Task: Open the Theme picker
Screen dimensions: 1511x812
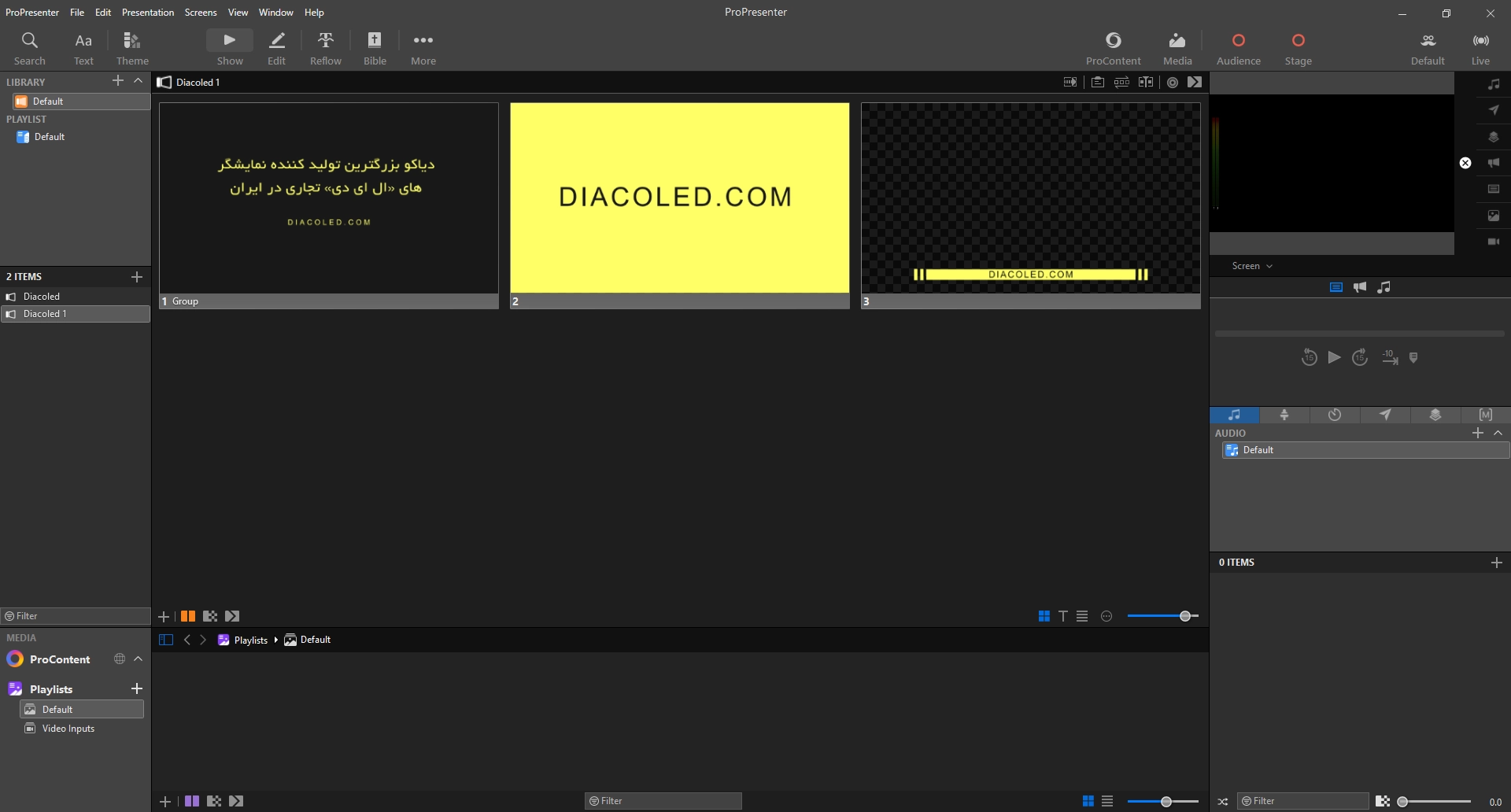Action: (x=132, y=49)
